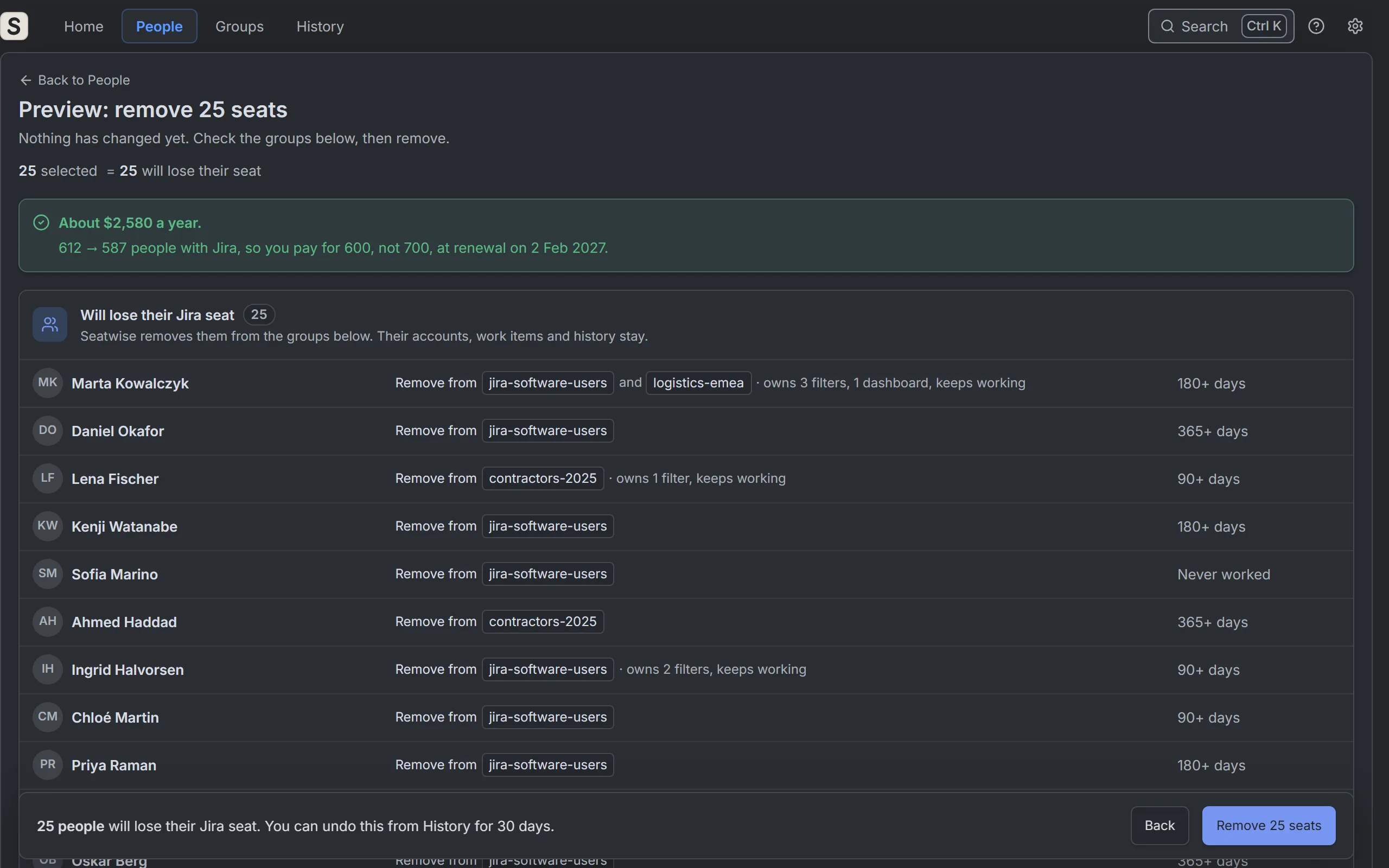
Task: Click the Seatwise S logo
Action: coord(14,26)
